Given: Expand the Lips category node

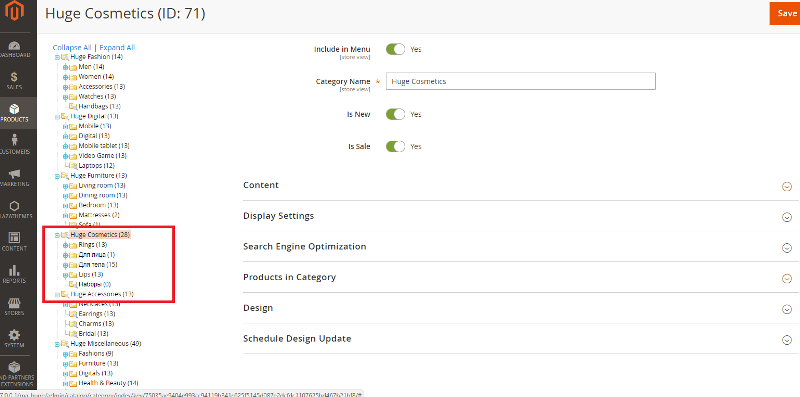Looking at the screenshot, I should click(65, 275).
